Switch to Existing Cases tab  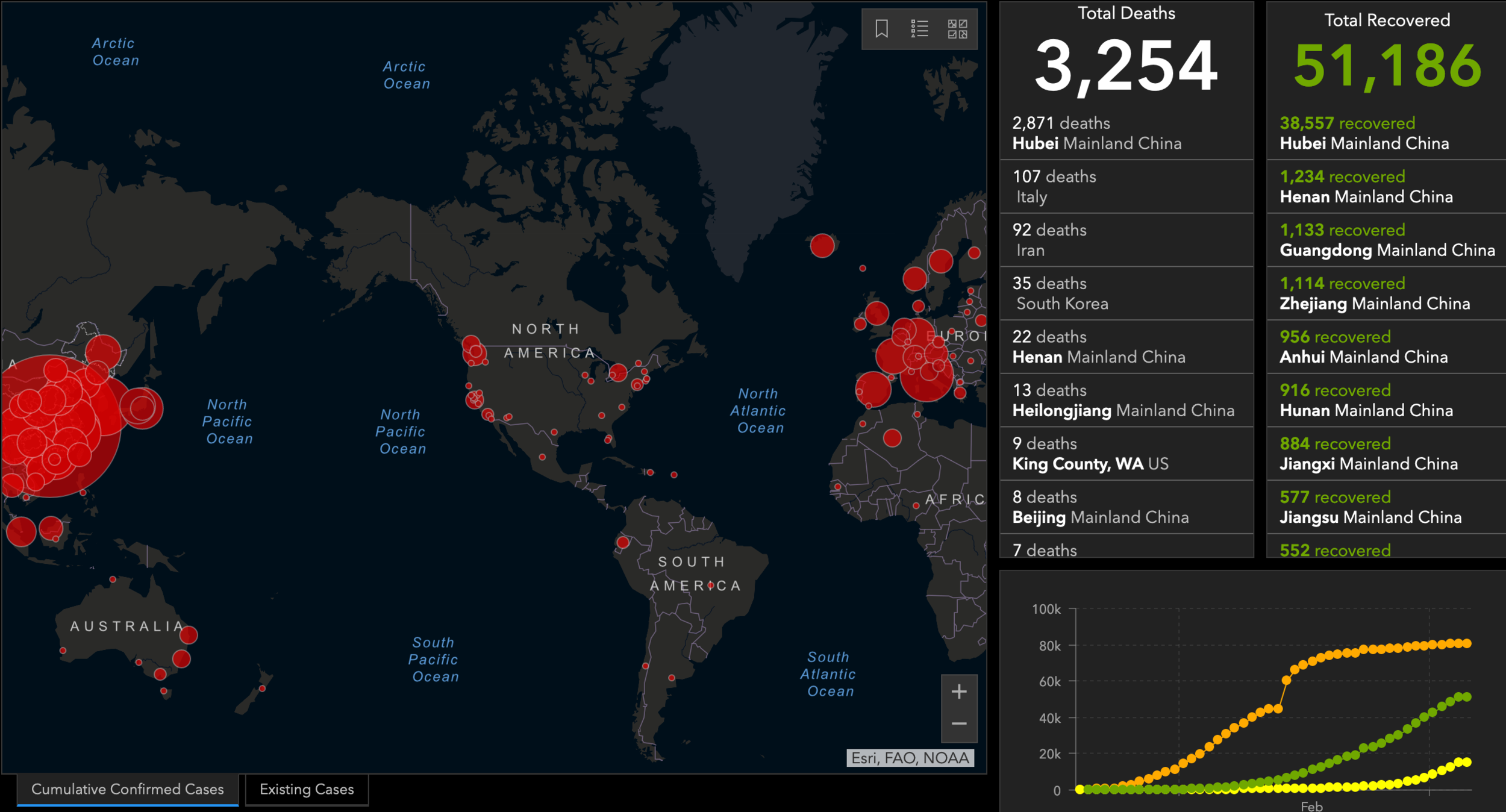point(307,789)
